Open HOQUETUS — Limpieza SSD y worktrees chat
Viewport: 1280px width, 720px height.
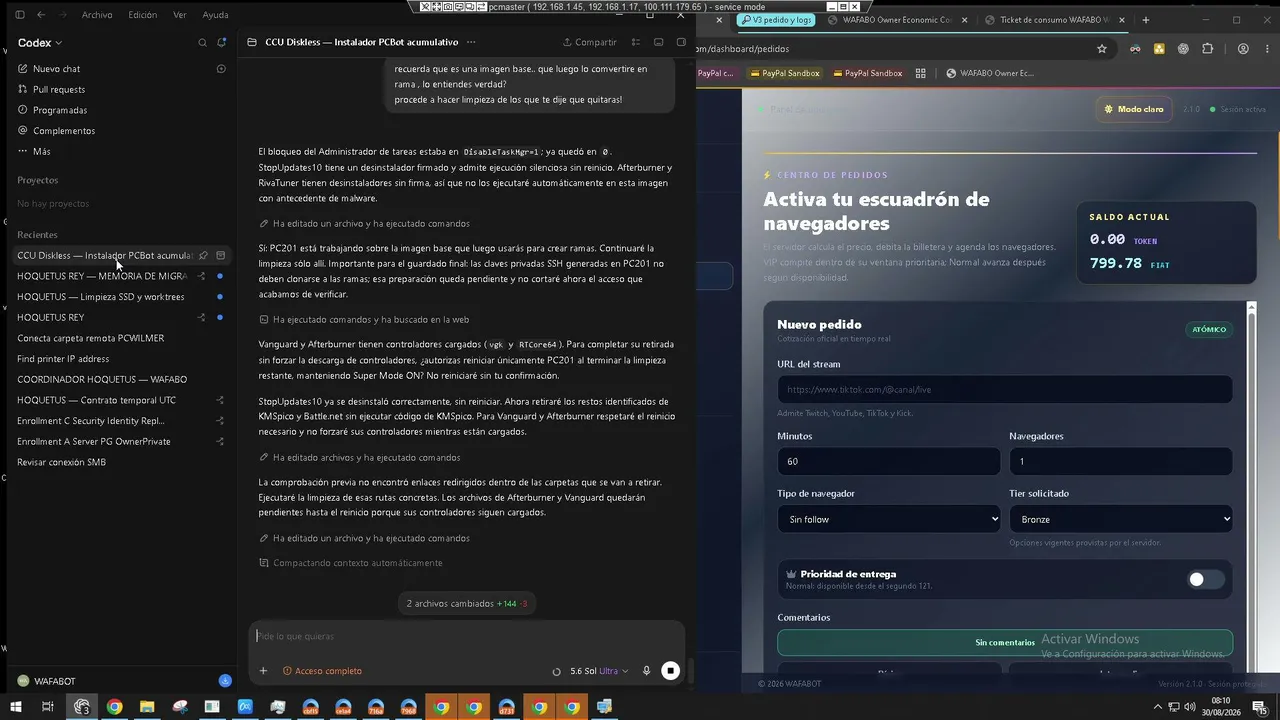coord(101,297)
